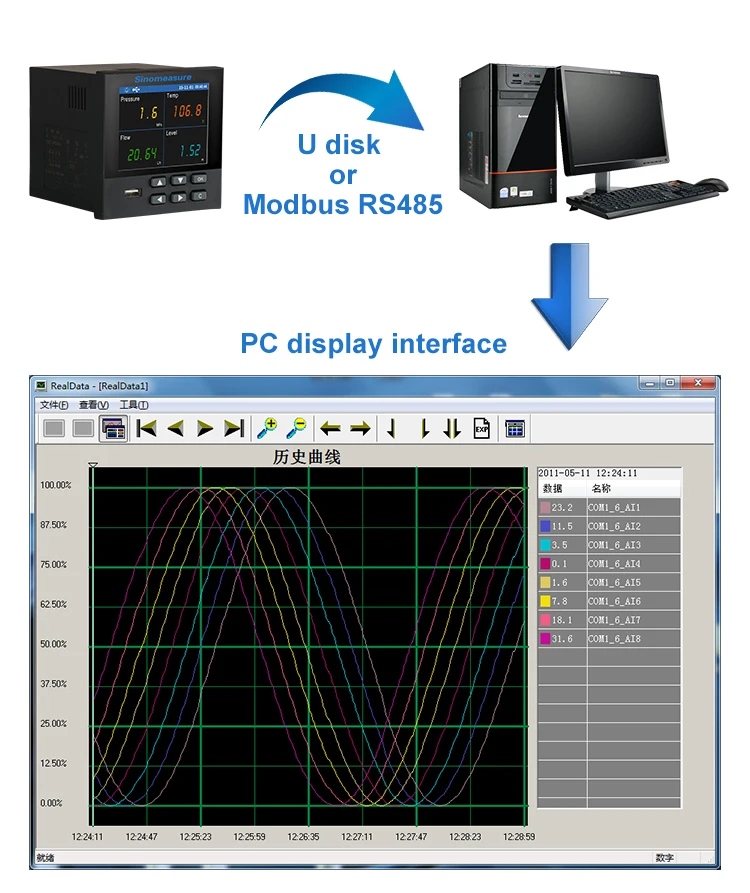Select the COM1_6_AI3 channel name
This screenshot has width=750, height=893.
614,545
